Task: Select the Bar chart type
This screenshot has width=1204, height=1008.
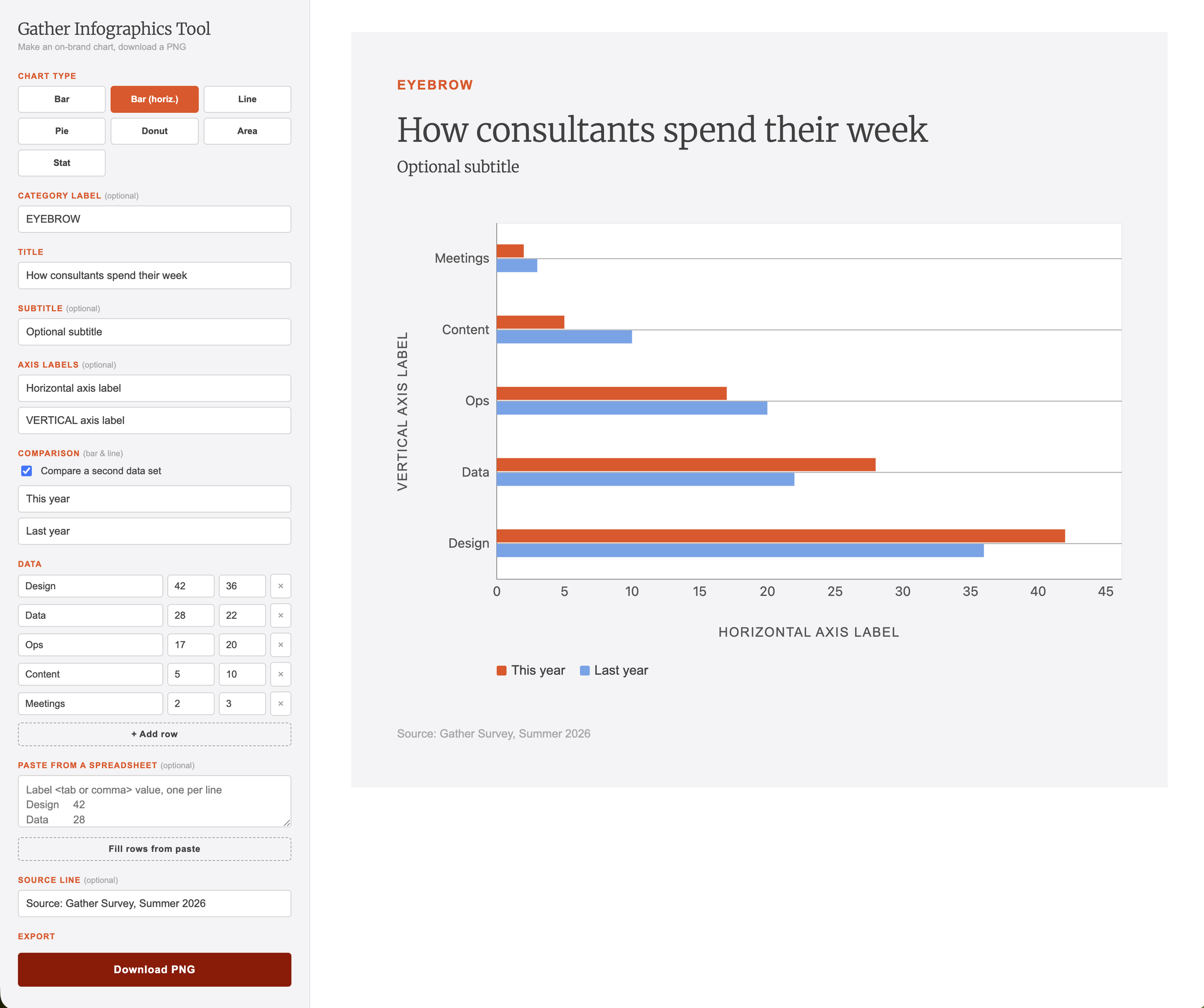Action: pos(61,99)
